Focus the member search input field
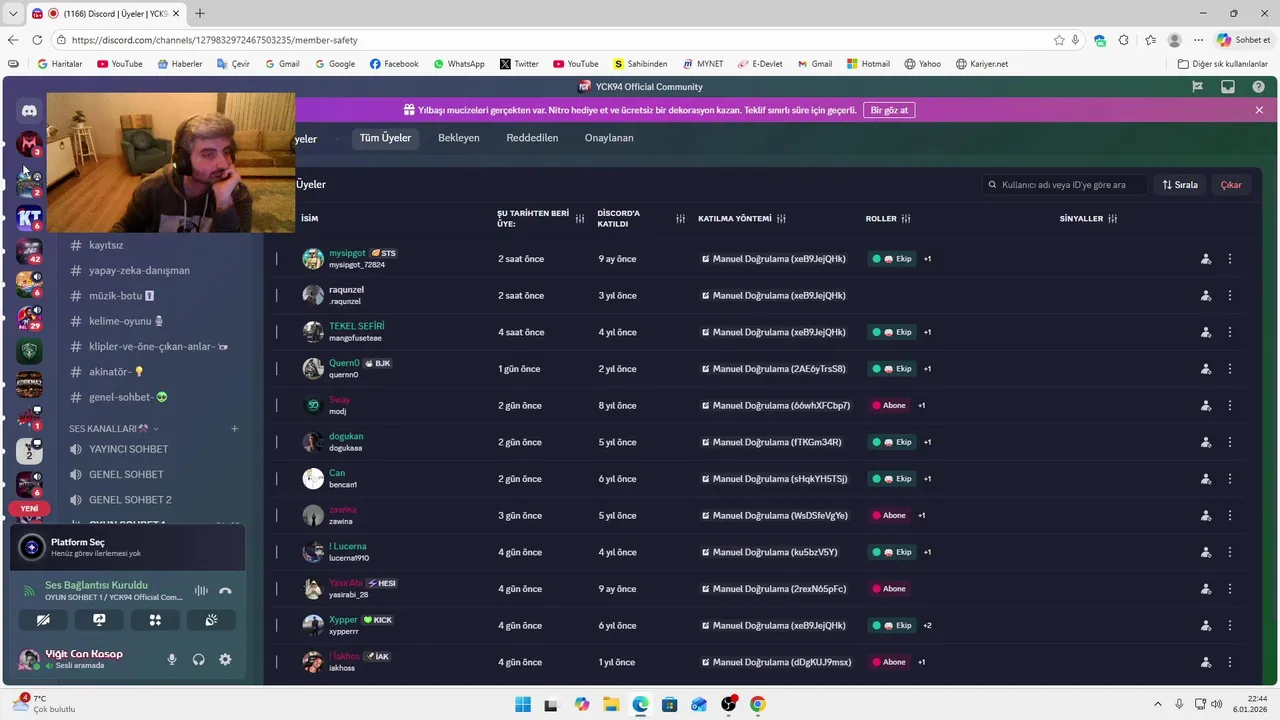 coord(1065,185)
